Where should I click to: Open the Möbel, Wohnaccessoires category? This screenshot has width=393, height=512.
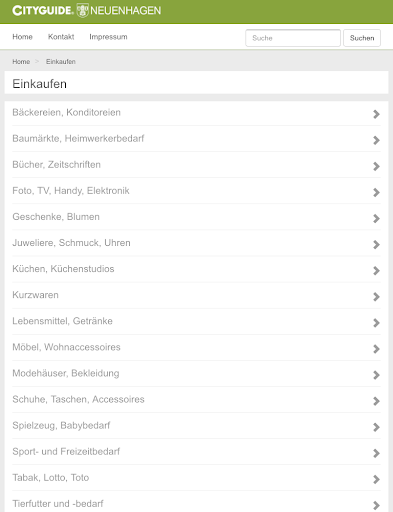[196, 347]
